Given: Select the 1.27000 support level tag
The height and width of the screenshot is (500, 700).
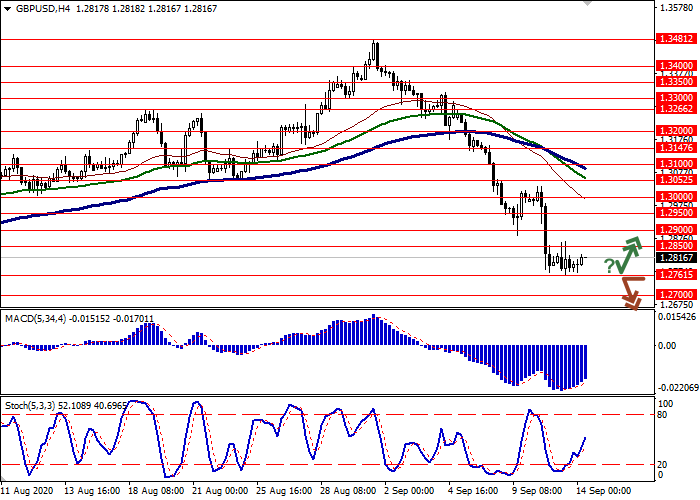Looking at the screenshot, I should (676, 296).
